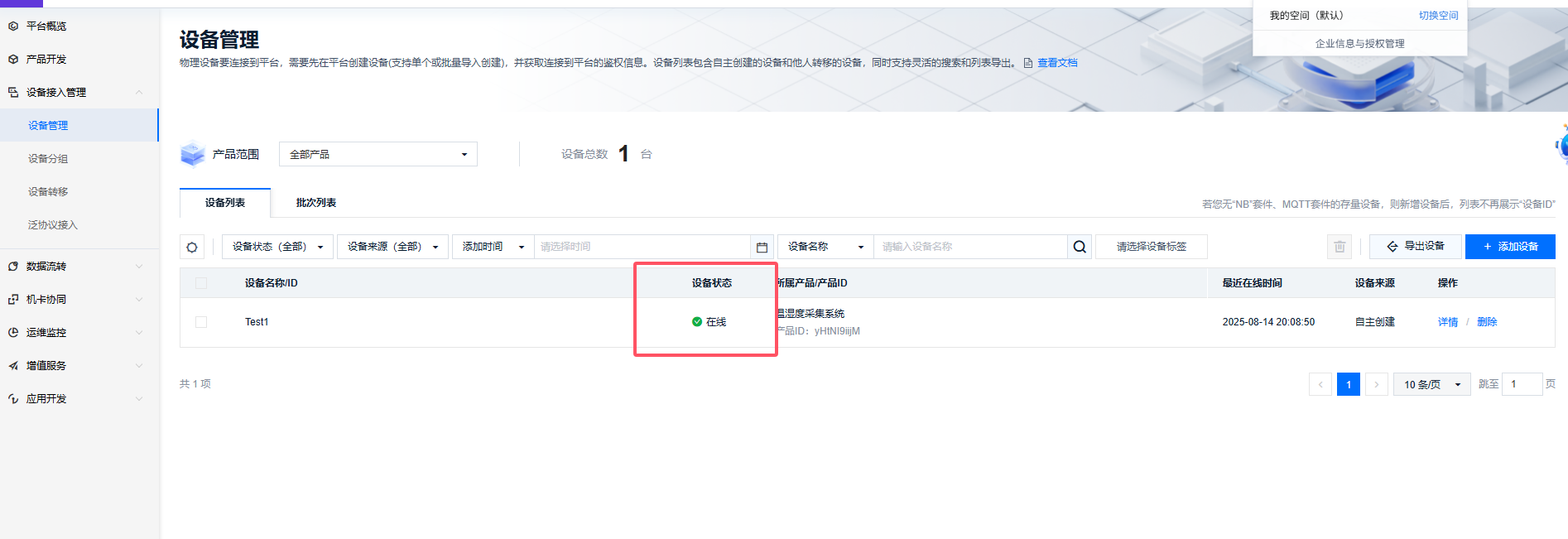Open 设备分组 in the sidebar
Image resolution: width=1568 pixels, height=539 pixels.
[x=48, y=159]
